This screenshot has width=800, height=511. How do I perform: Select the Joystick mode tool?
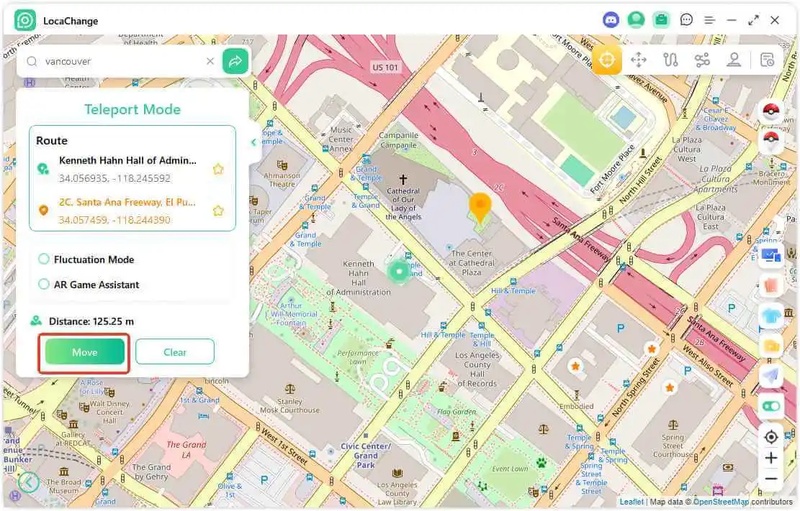tap(734, 60)
